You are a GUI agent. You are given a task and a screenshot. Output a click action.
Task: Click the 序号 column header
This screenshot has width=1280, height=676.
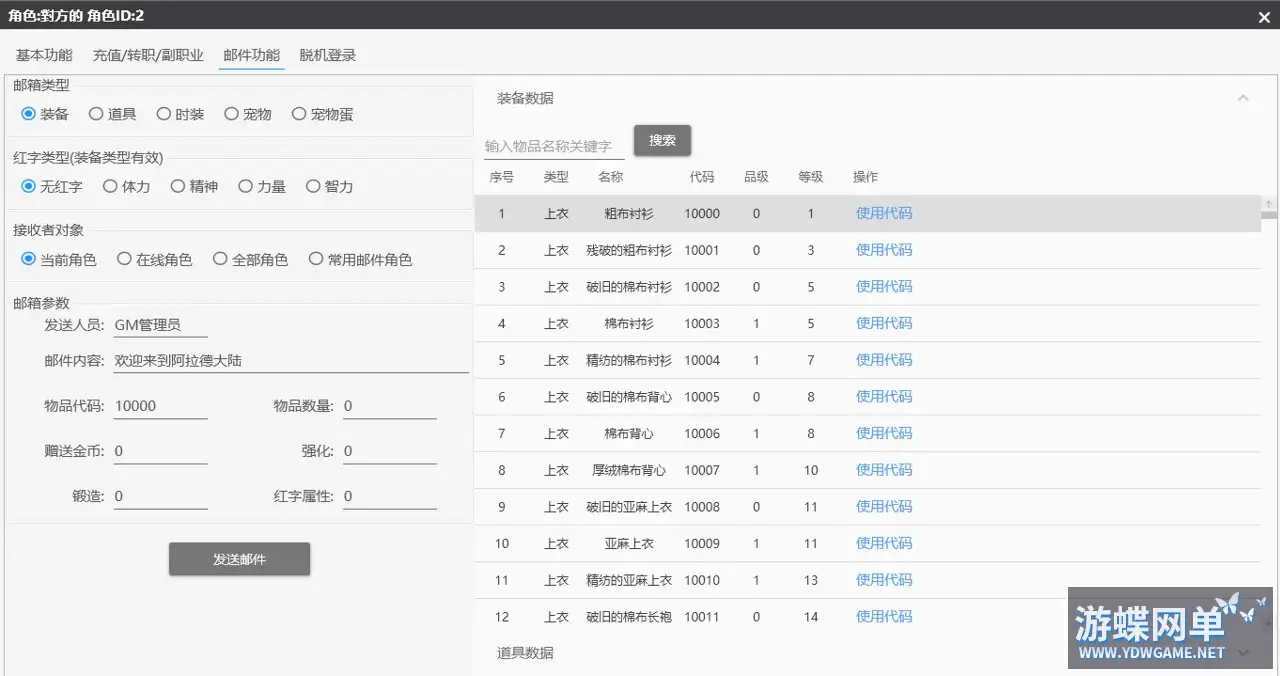tap(502, 177)
